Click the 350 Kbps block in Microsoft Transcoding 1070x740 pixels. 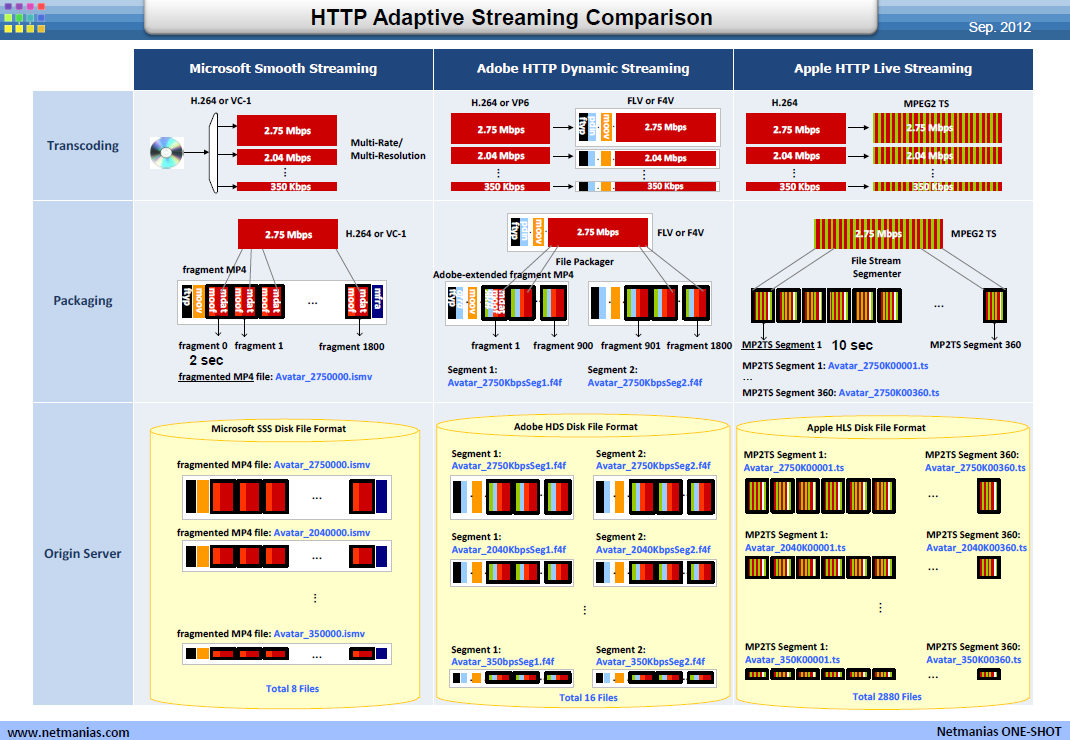point(287,186)
